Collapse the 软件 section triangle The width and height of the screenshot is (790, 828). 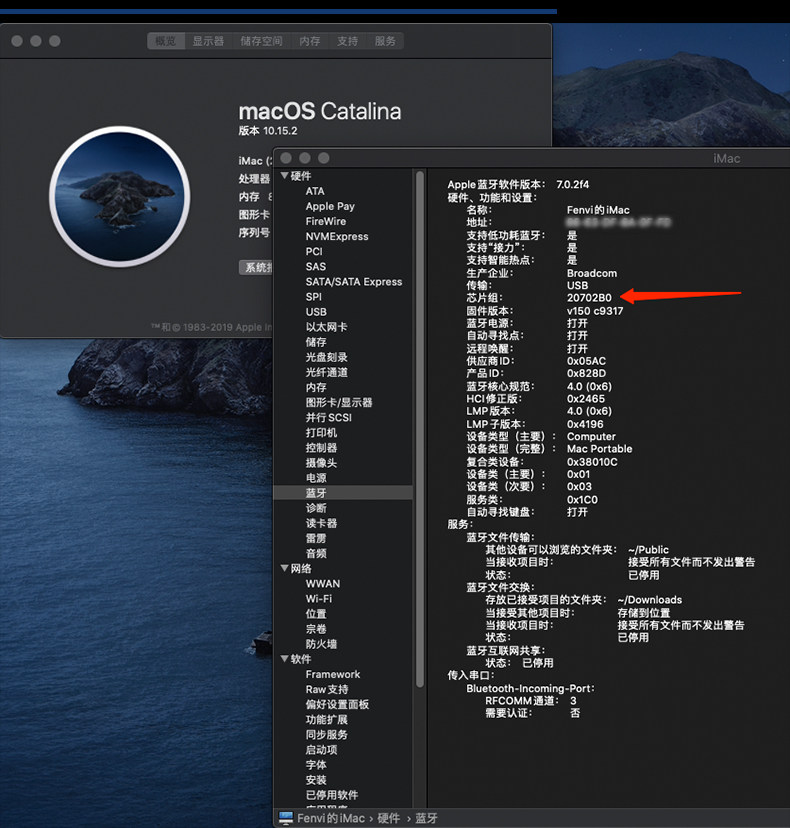pos(285,658)
